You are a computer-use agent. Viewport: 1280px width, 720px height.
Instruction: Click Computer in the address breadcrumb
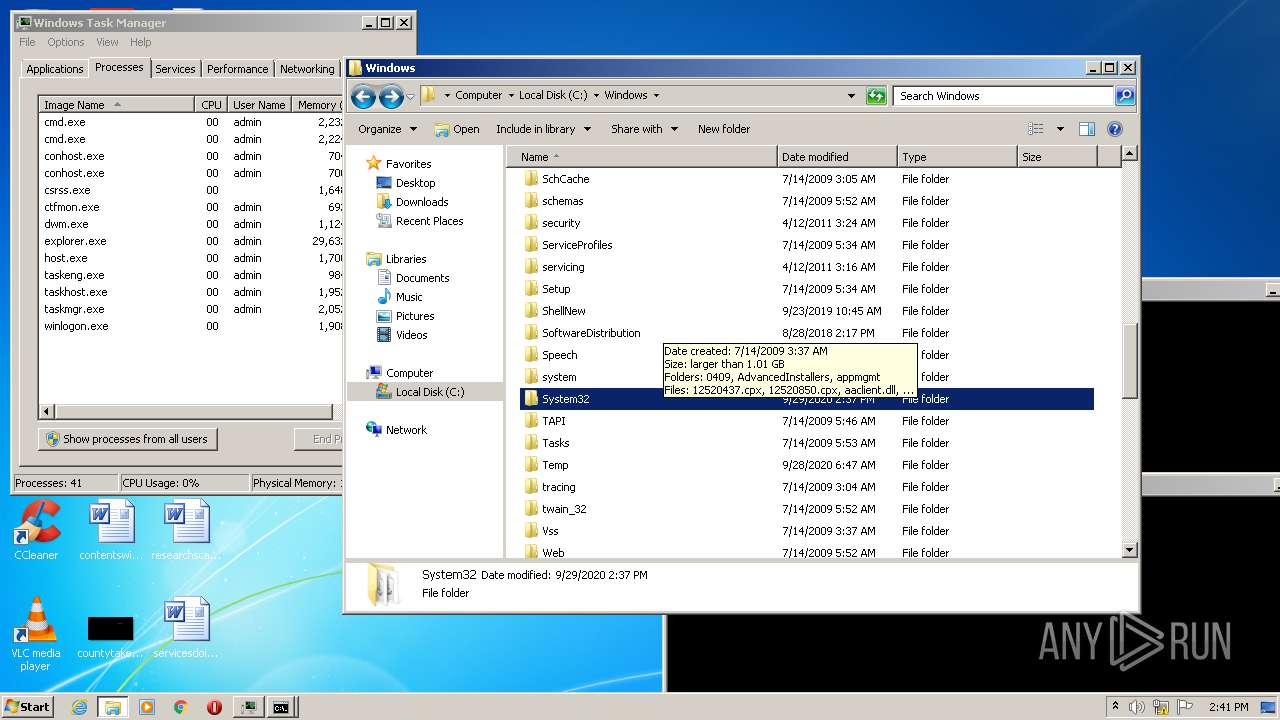click(x=478, y=95)
